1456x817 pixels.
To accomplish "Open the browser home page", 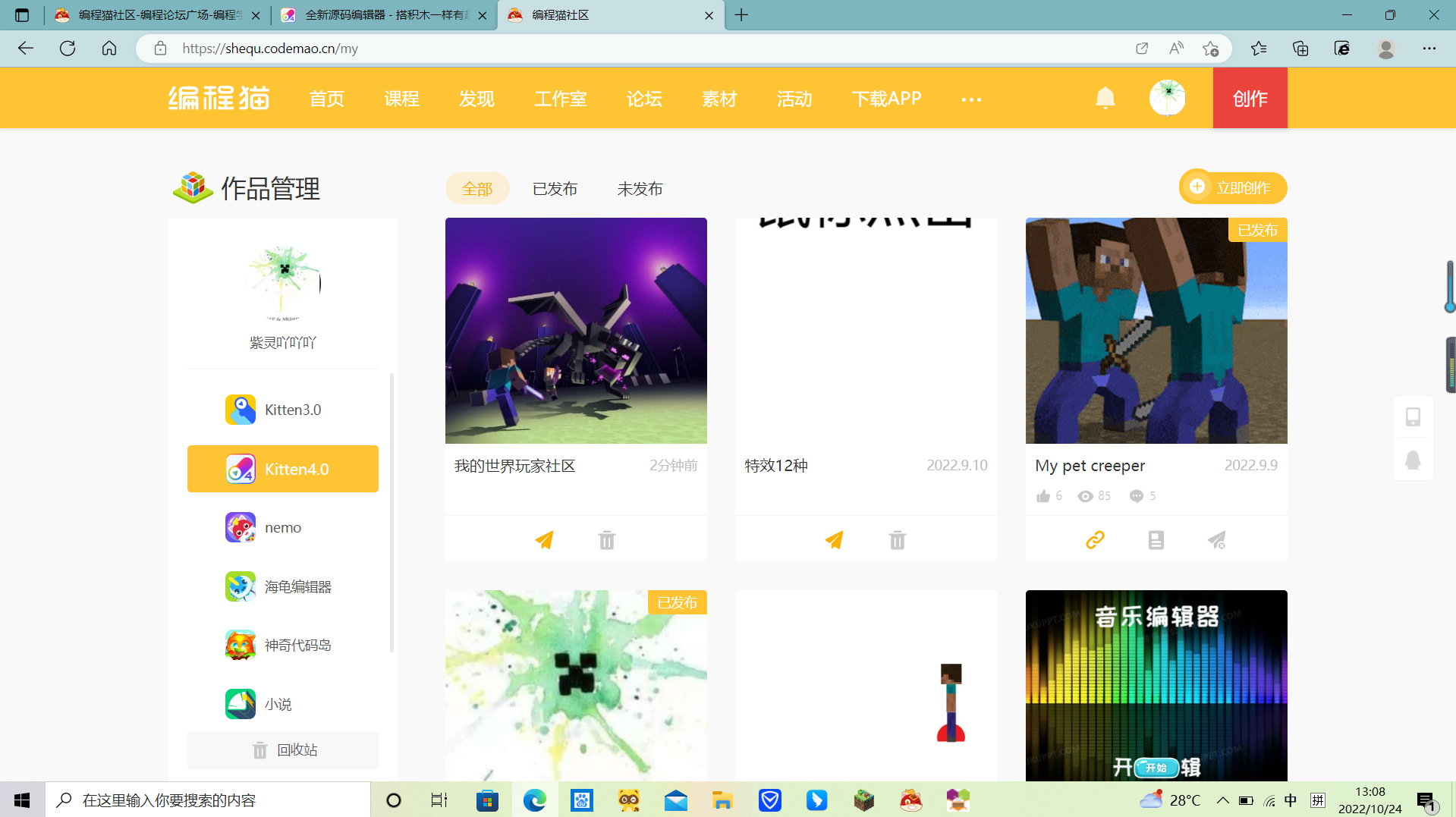I will tap(109, 49).
